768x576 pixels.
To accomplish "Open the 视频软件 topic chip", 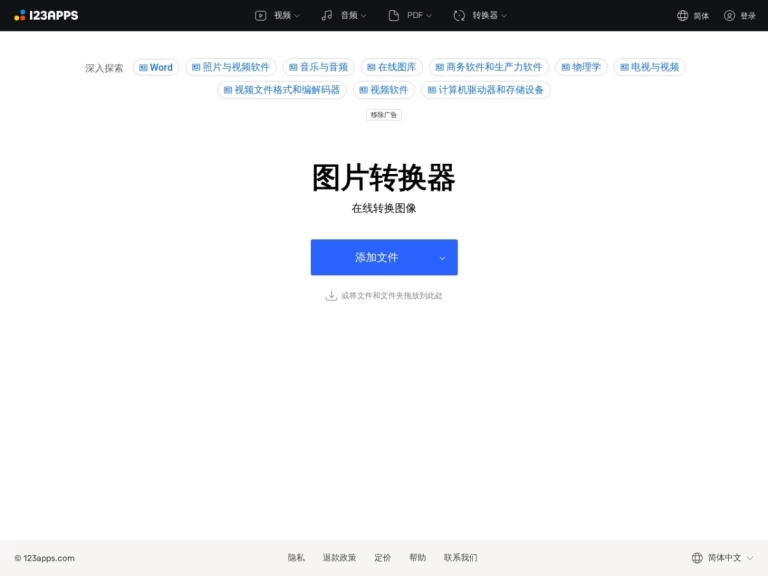I will (384, 90).
